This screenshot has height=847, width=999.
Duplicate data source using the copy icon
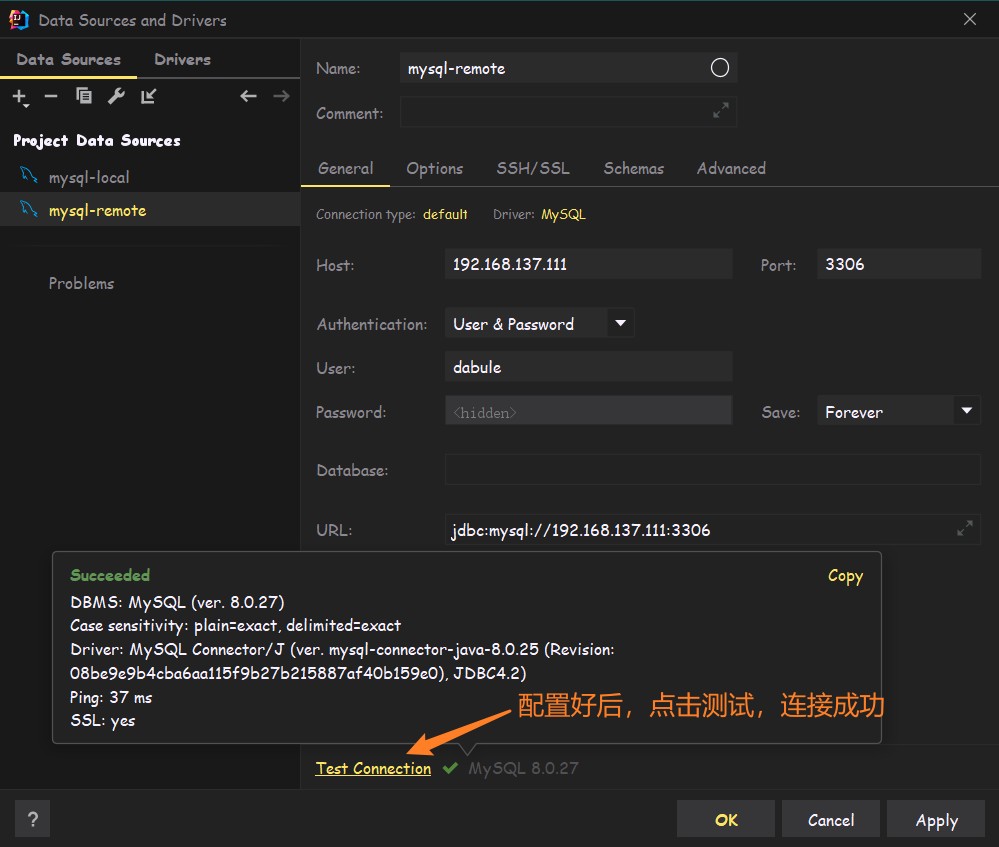pos(84,96)
